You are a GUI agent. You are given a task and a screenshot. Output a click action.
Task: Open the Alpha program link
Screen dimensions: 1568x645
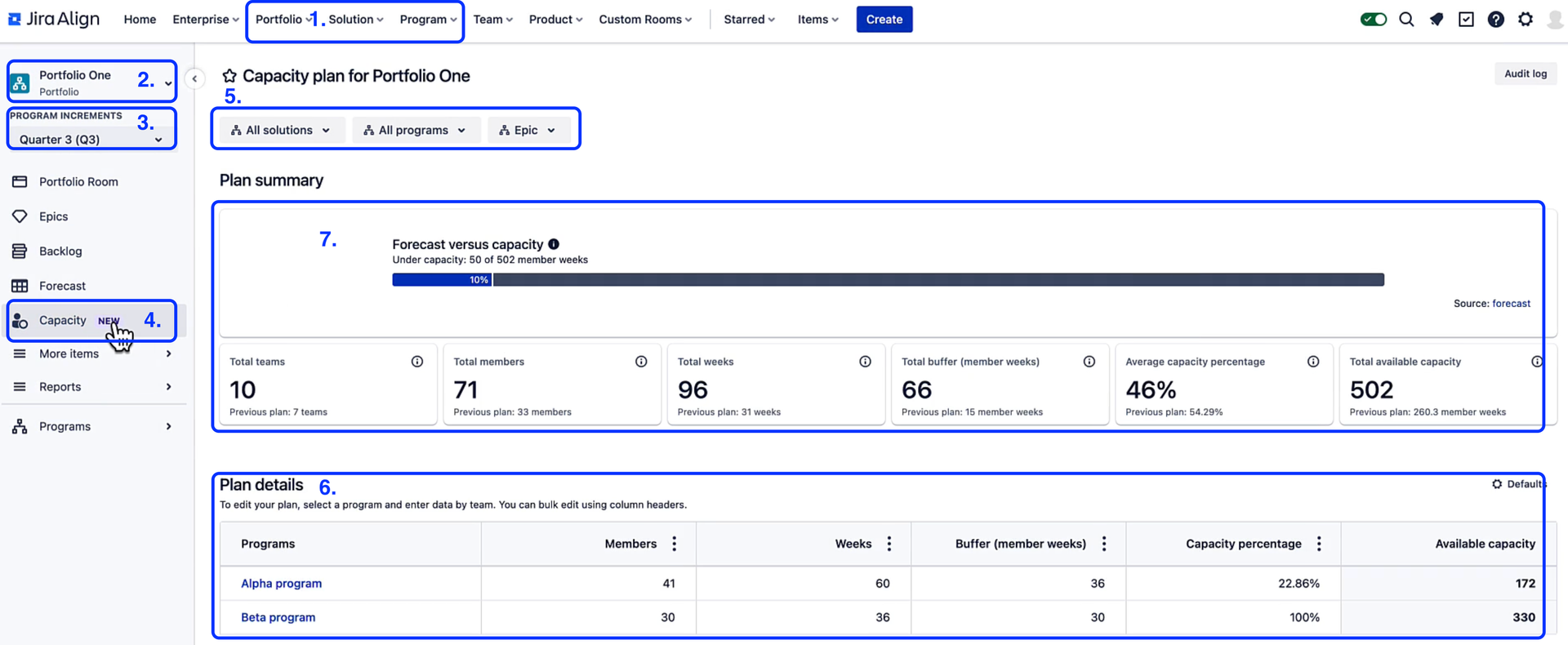tap(281, 584)
